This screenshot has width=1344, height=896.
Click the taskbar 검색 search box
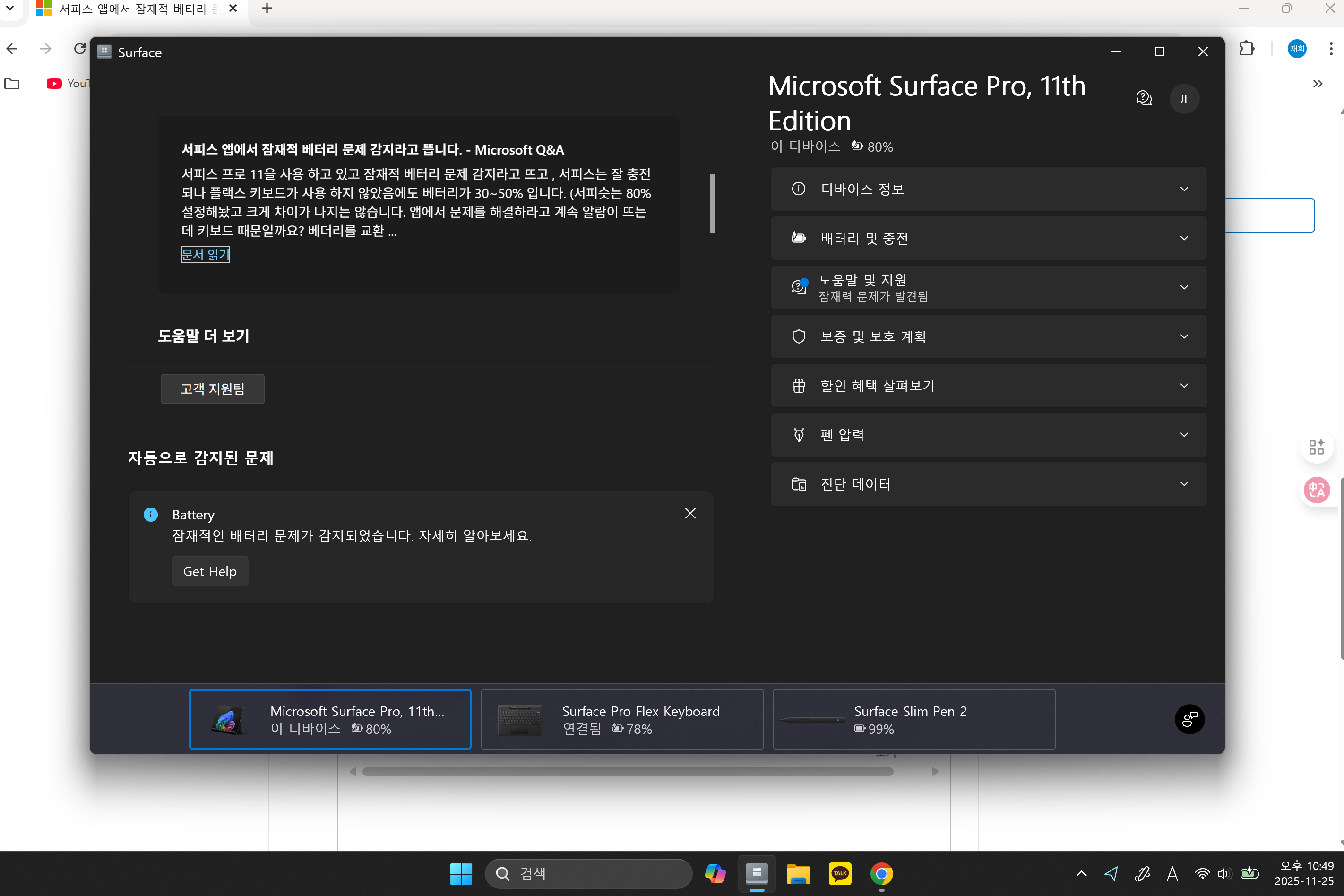[x=588, y=873]
